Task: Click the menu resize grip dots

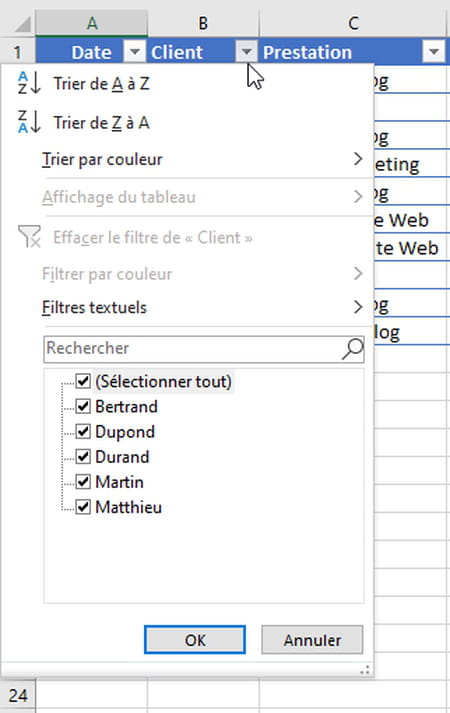Action: click(365, 670)
